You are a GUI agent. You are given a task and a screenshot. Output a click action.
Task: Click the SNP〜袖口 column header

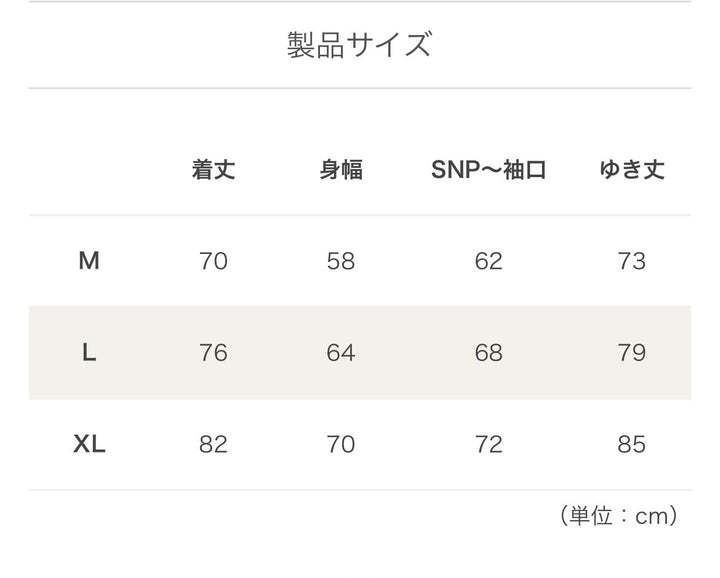click(x=489, y=170)
